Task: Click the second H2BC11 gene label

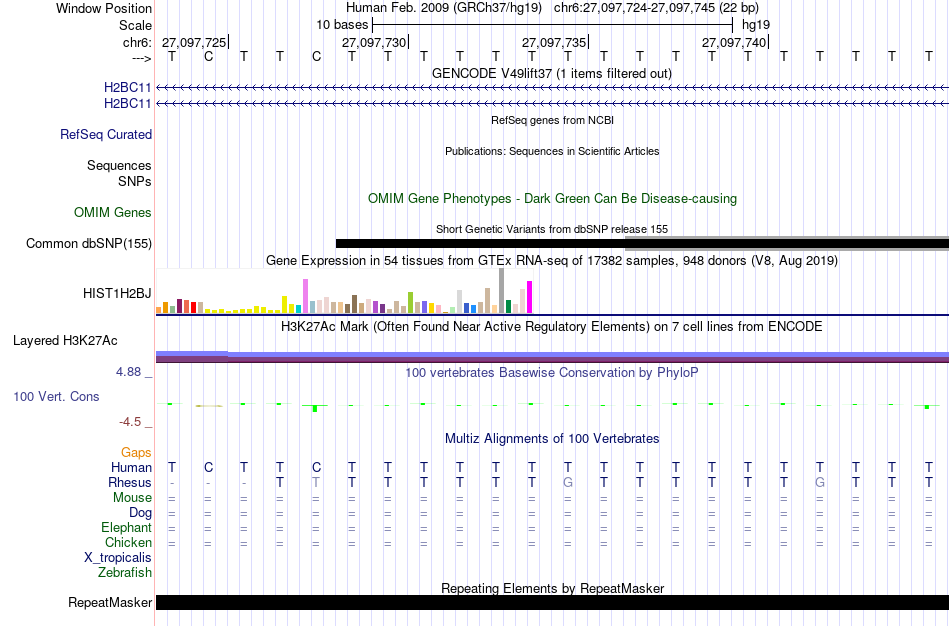Action: 127,104
